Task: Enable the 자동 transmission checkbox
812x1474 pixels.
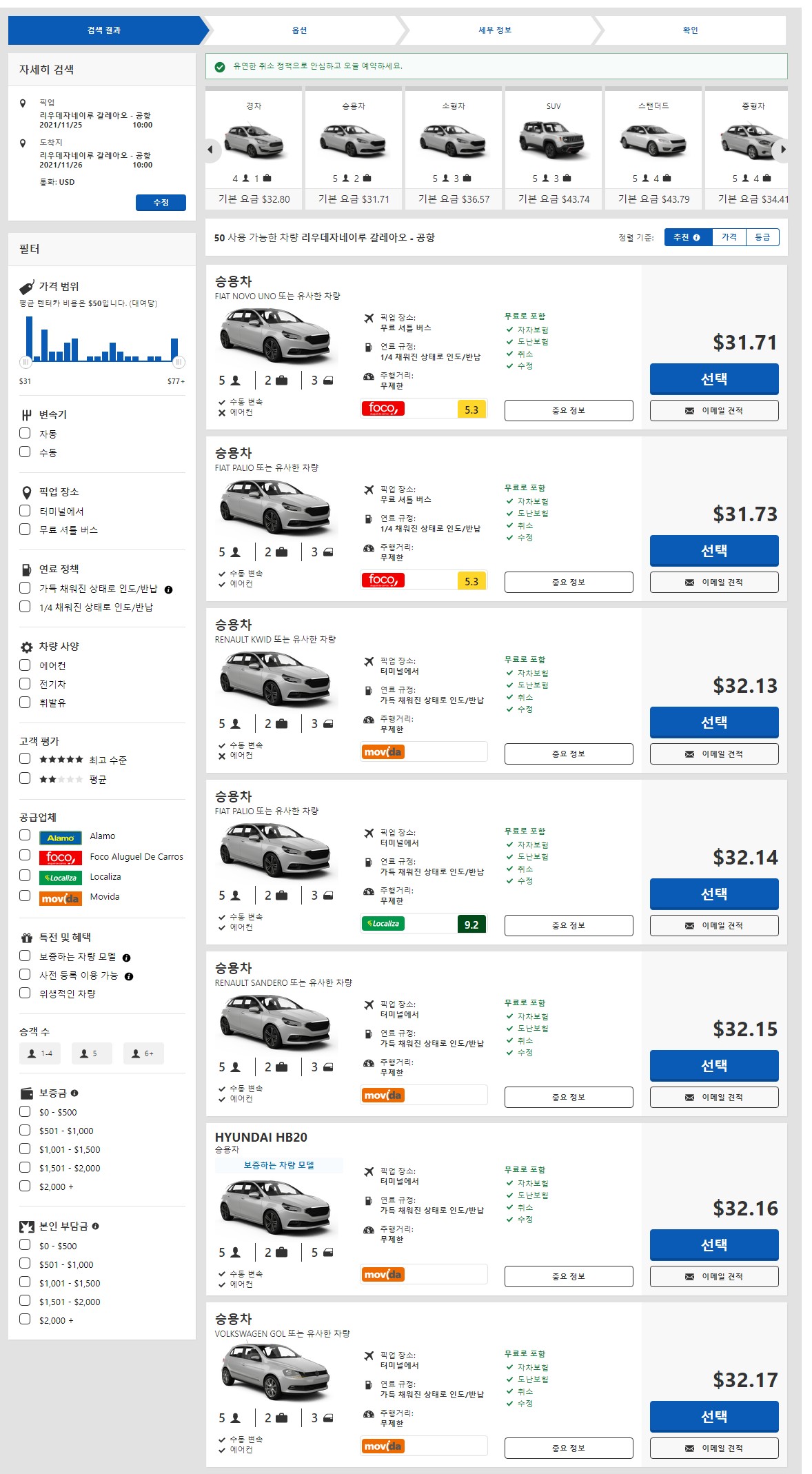Action: pyautogui.click(x=25, y=433)
